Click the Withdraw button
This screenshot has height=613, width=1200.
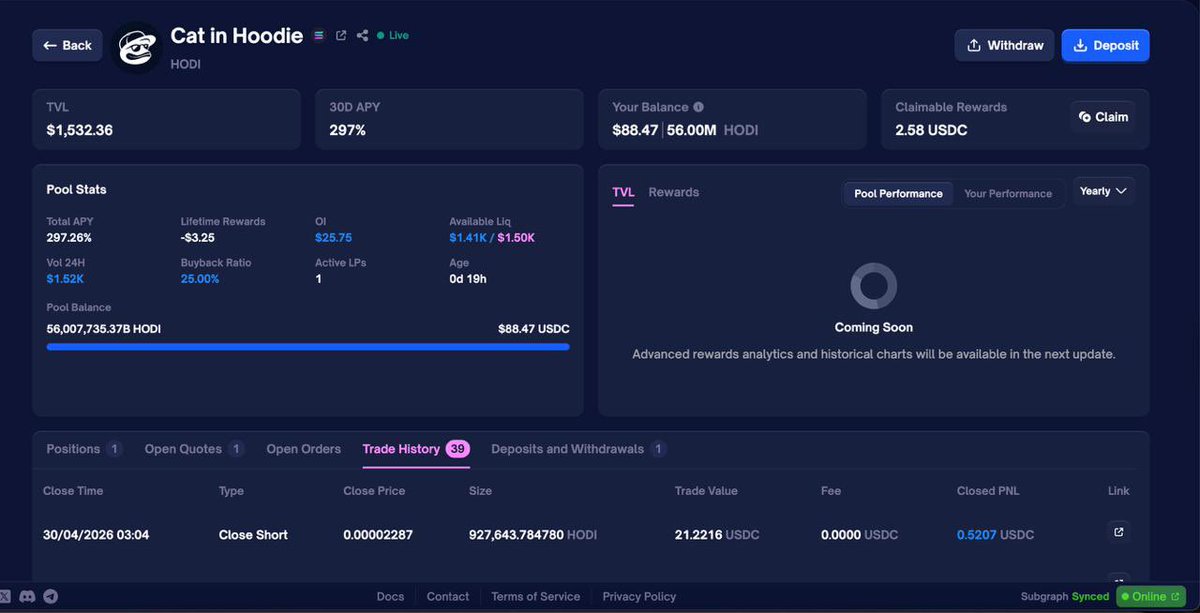(x=1004, y=45)
